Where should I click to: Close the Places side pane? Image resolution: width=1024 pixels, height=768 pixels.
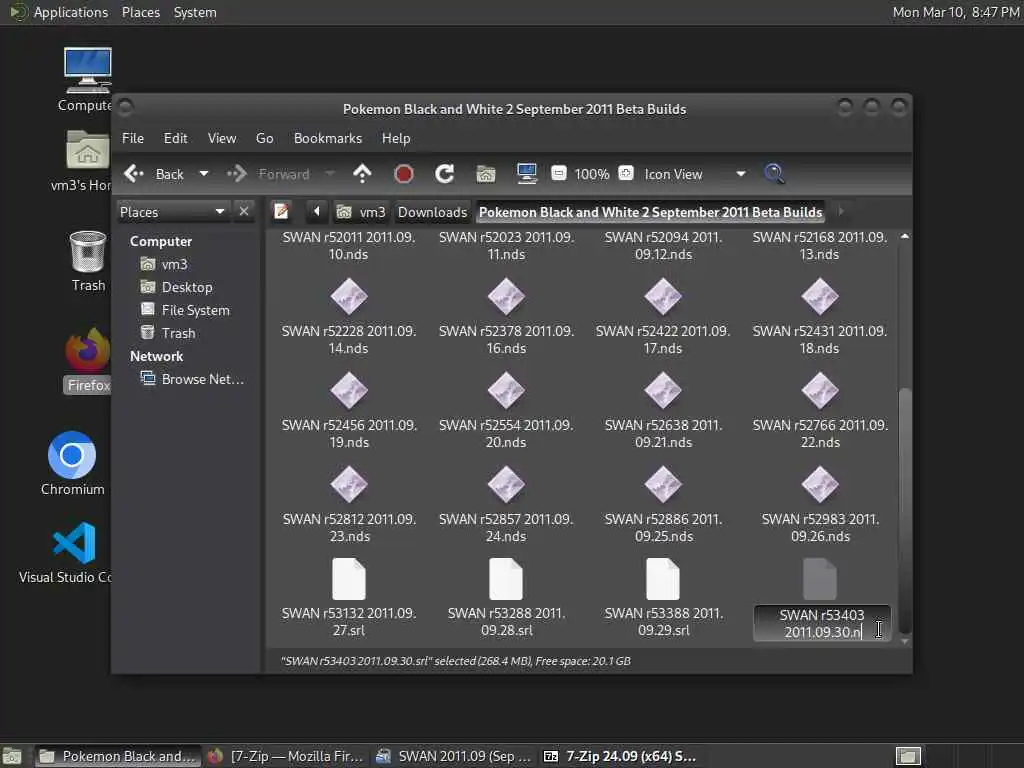[x=244, y=212]
